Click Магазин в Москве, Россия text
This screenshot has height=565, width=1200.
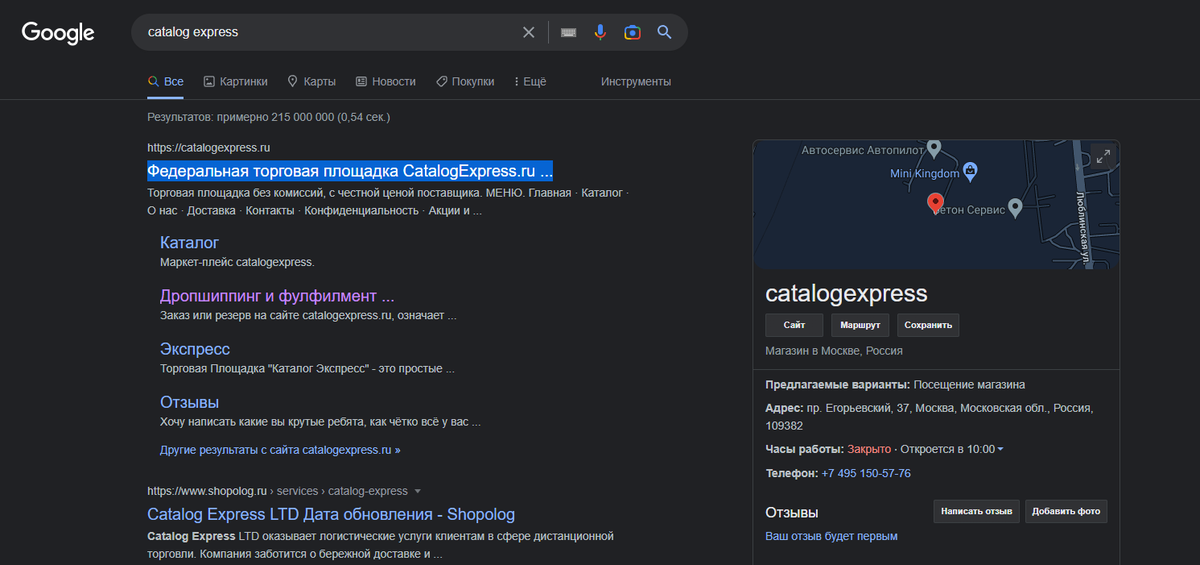click(834, 351)
